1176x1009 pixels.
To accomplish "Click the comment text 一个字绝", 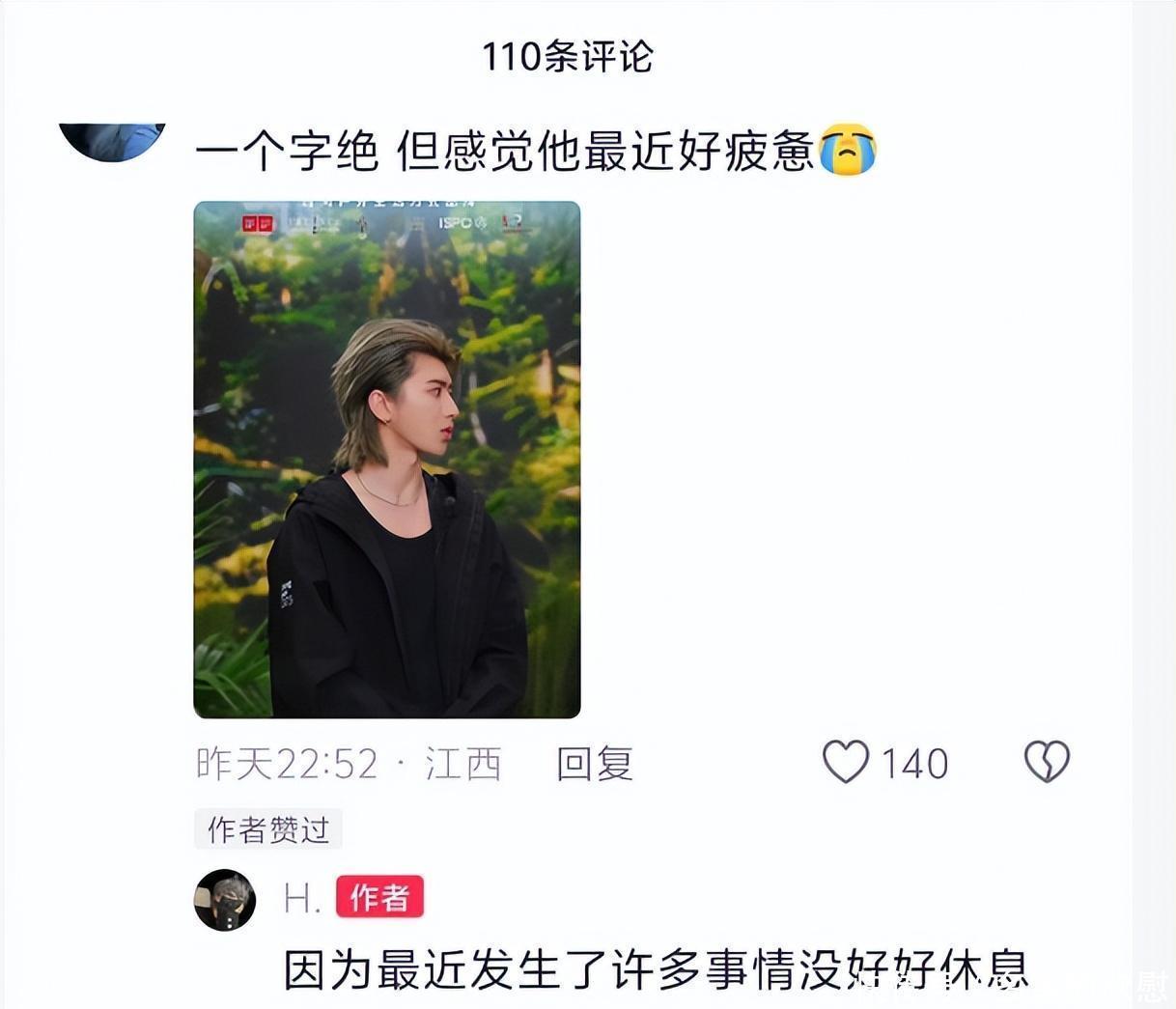I will [288, 152].
